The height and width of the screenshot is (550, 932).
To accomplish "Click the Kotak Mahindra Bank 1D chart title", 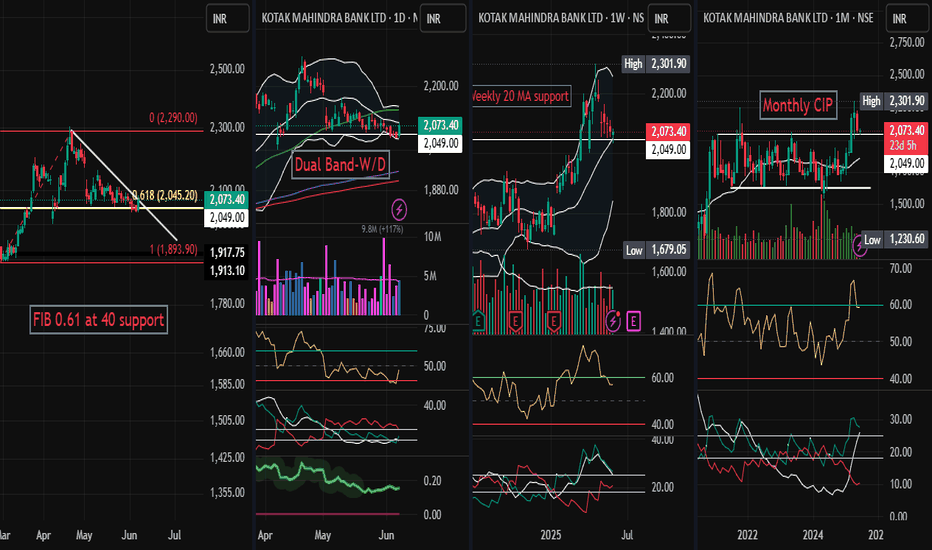I will click(339, 18).
